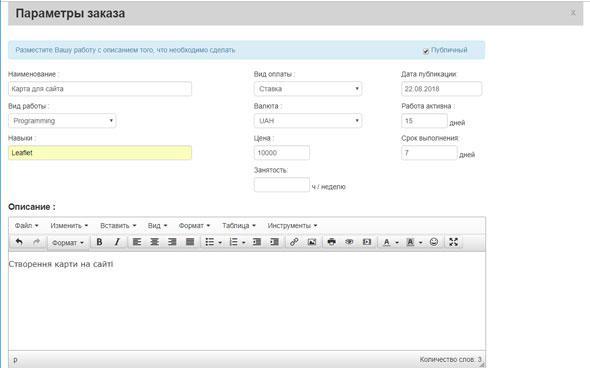Screen dimensions: 590x368
Task: Click the Дата публикации field
Action: [x=441, y=89]
